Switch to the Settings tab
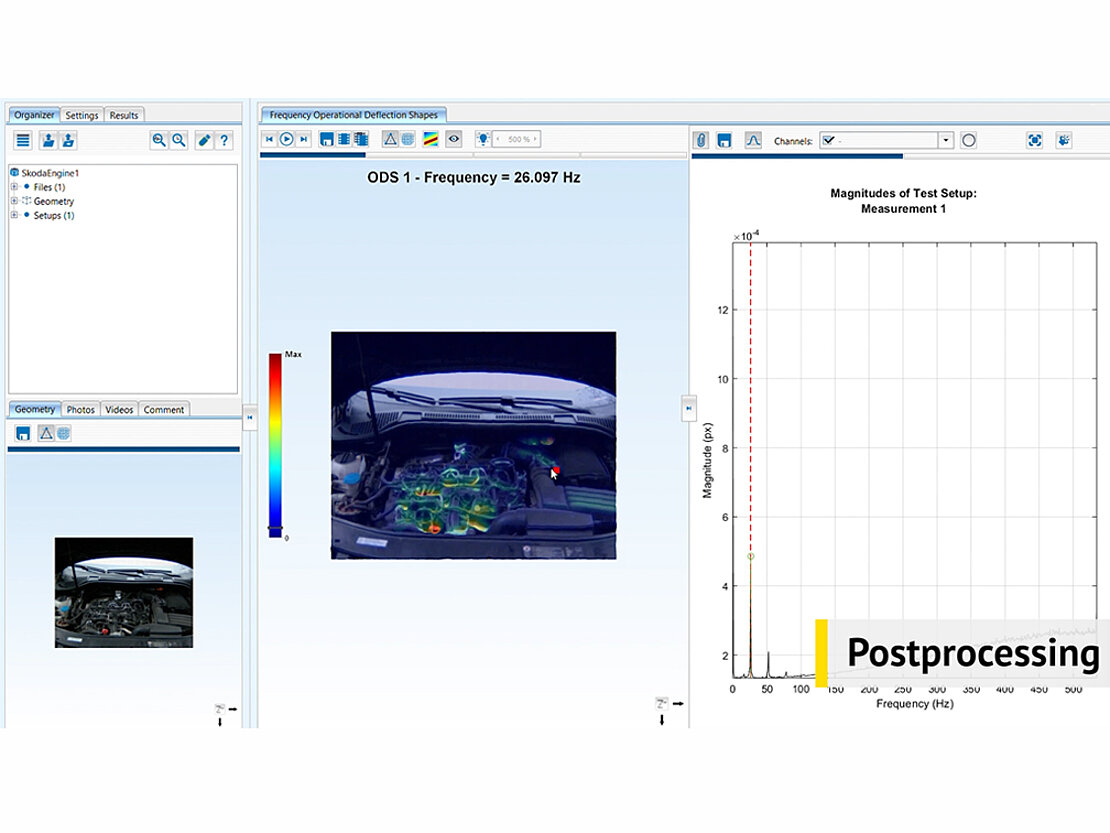The width and height of the screenshot is (1110, 833). click(x=82, y=115)
